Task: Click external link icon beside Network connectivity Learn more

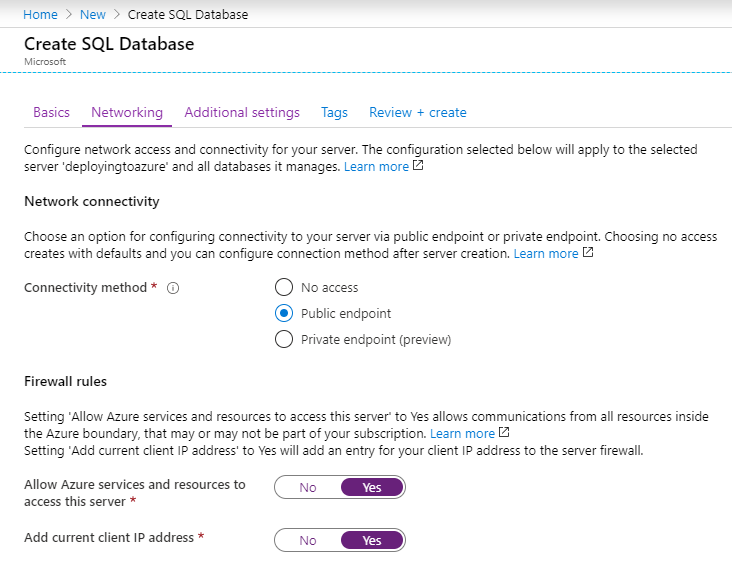Action: [588, 253]
